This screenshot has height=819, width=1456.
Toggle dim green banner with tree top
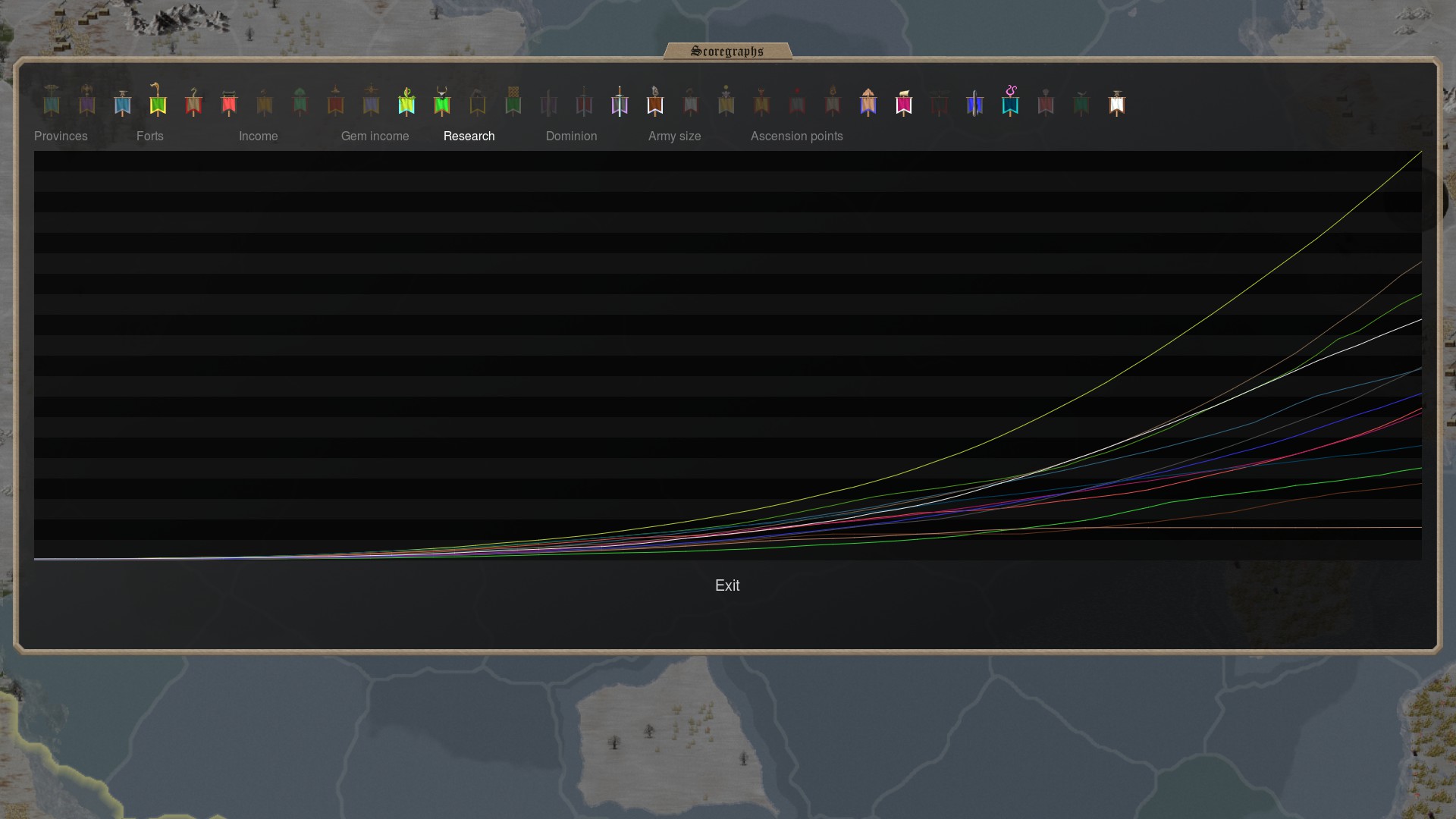coord(300,101)
